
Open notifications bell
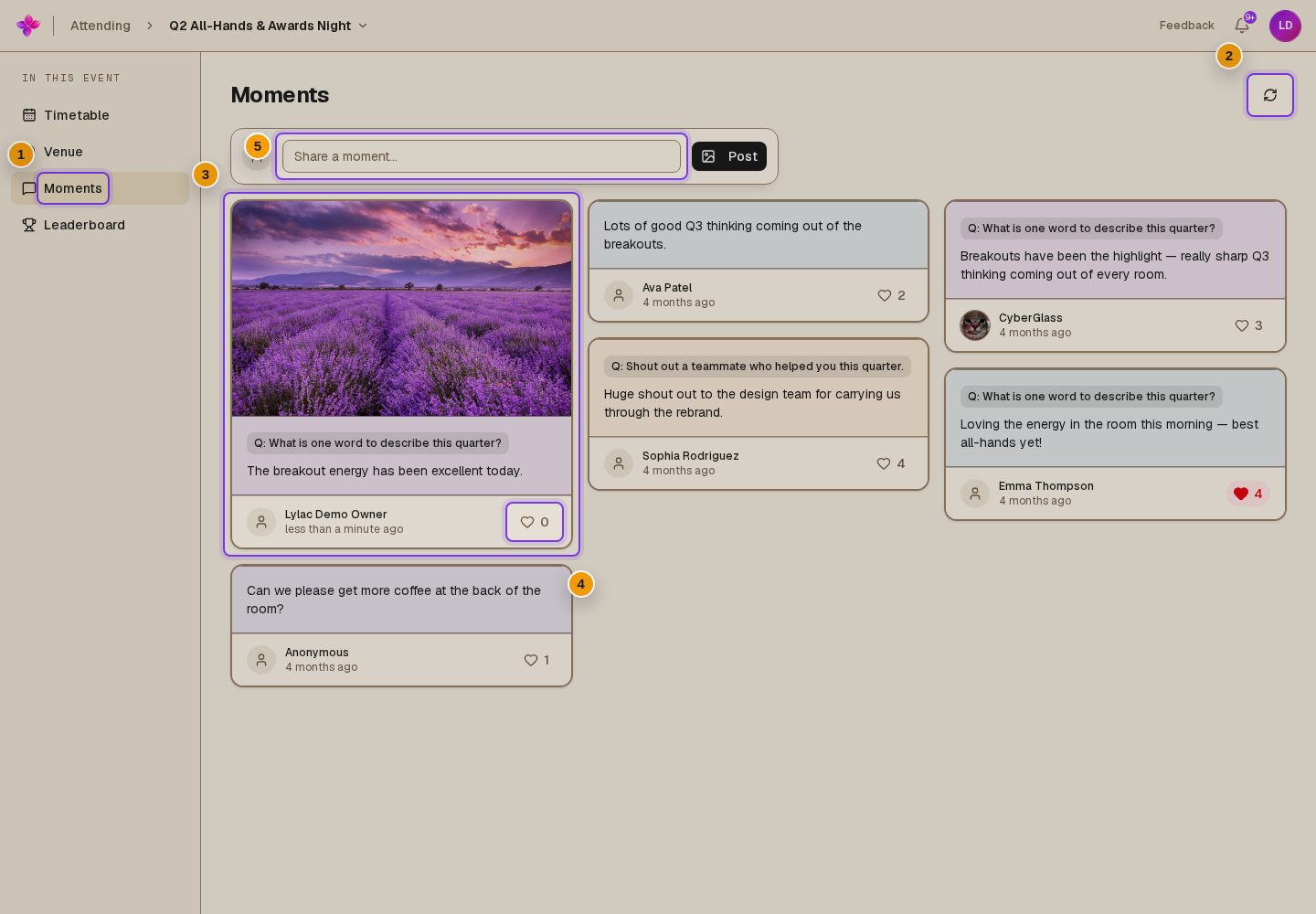pos(1242,26)
